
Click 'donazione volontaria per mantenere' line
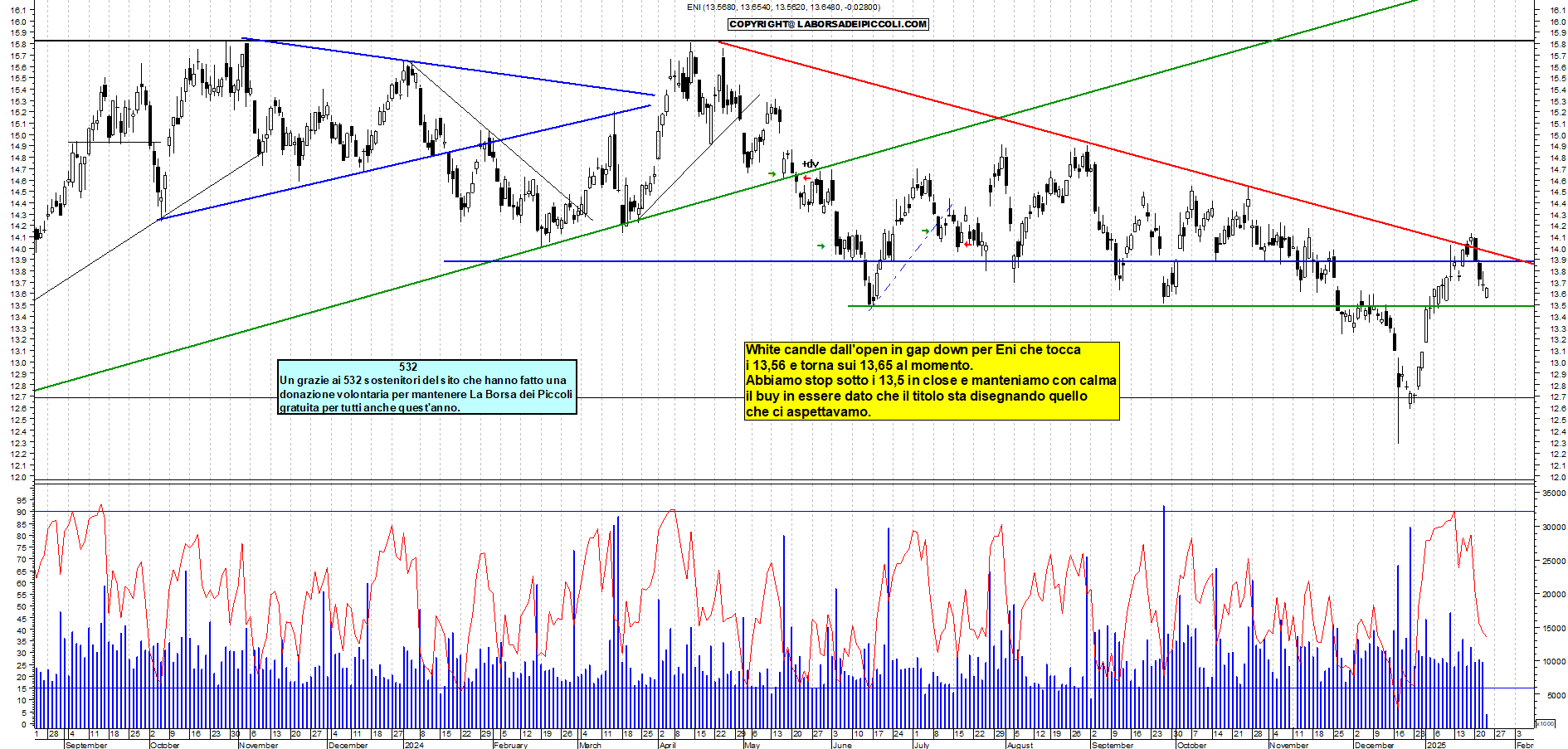426,394
